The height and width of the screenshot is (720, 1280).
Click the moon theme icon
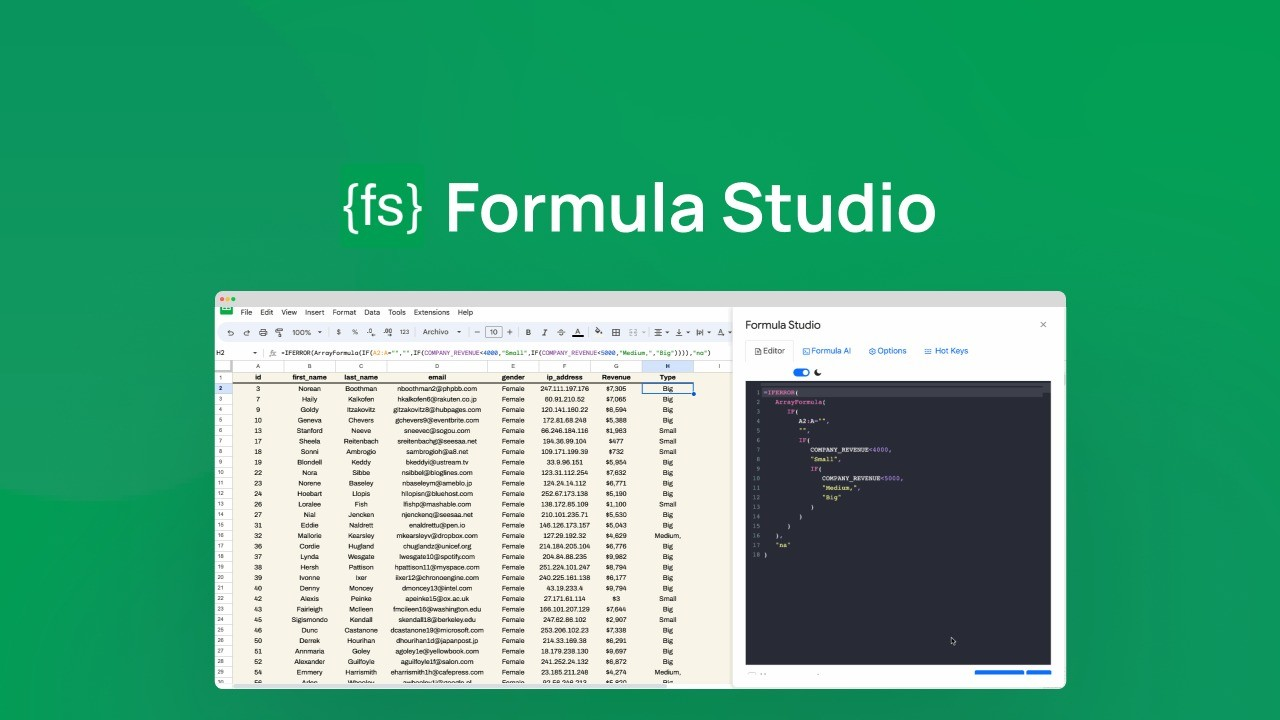(x=818, y=373)
